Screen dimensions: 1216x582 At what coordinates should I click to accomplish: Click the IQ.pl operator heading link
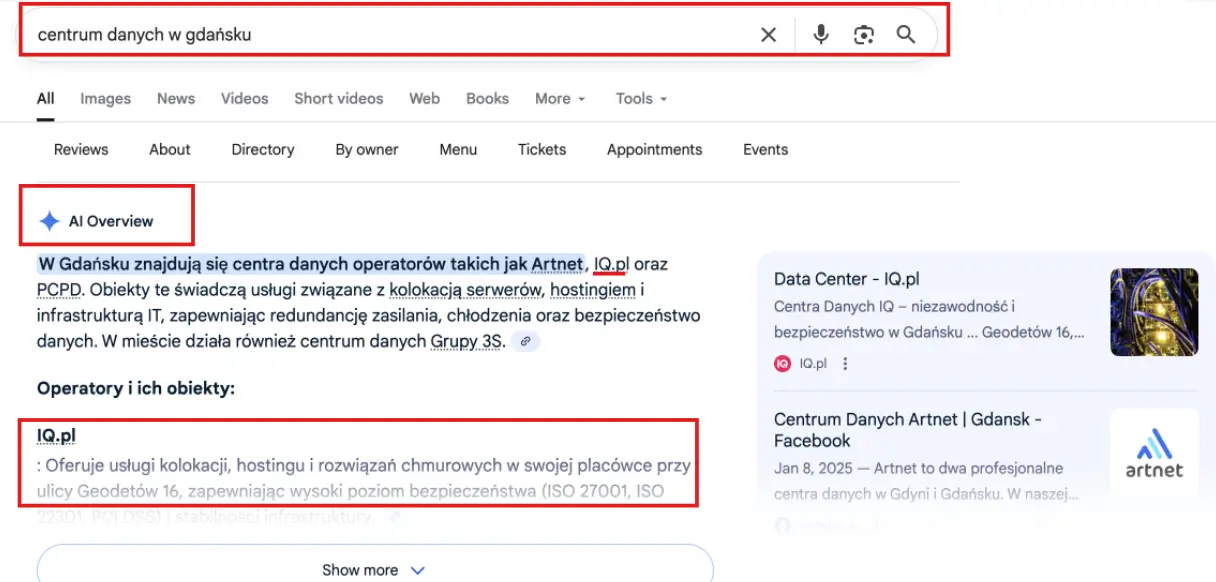pos(56,435)
